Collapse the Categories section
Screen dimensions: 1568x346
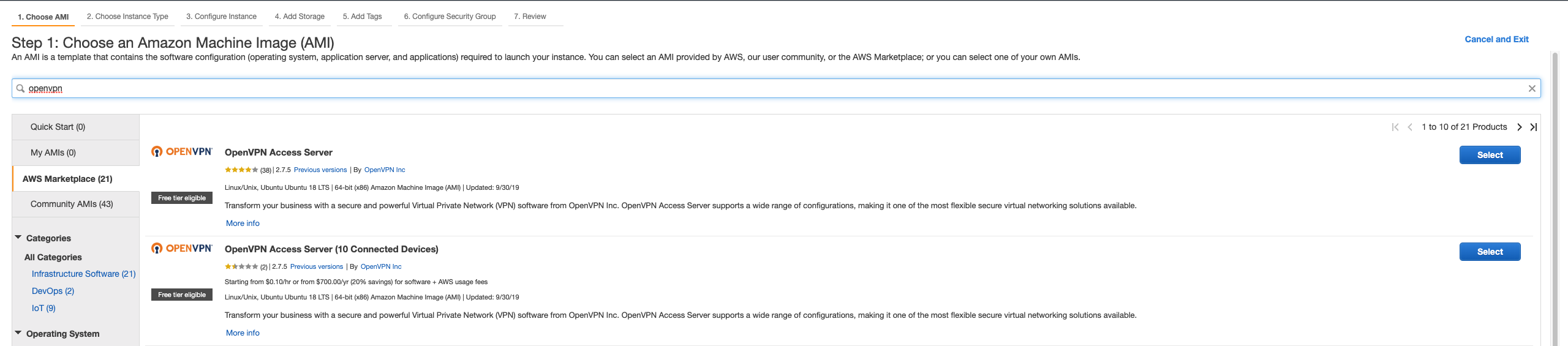tap(18, 237)
